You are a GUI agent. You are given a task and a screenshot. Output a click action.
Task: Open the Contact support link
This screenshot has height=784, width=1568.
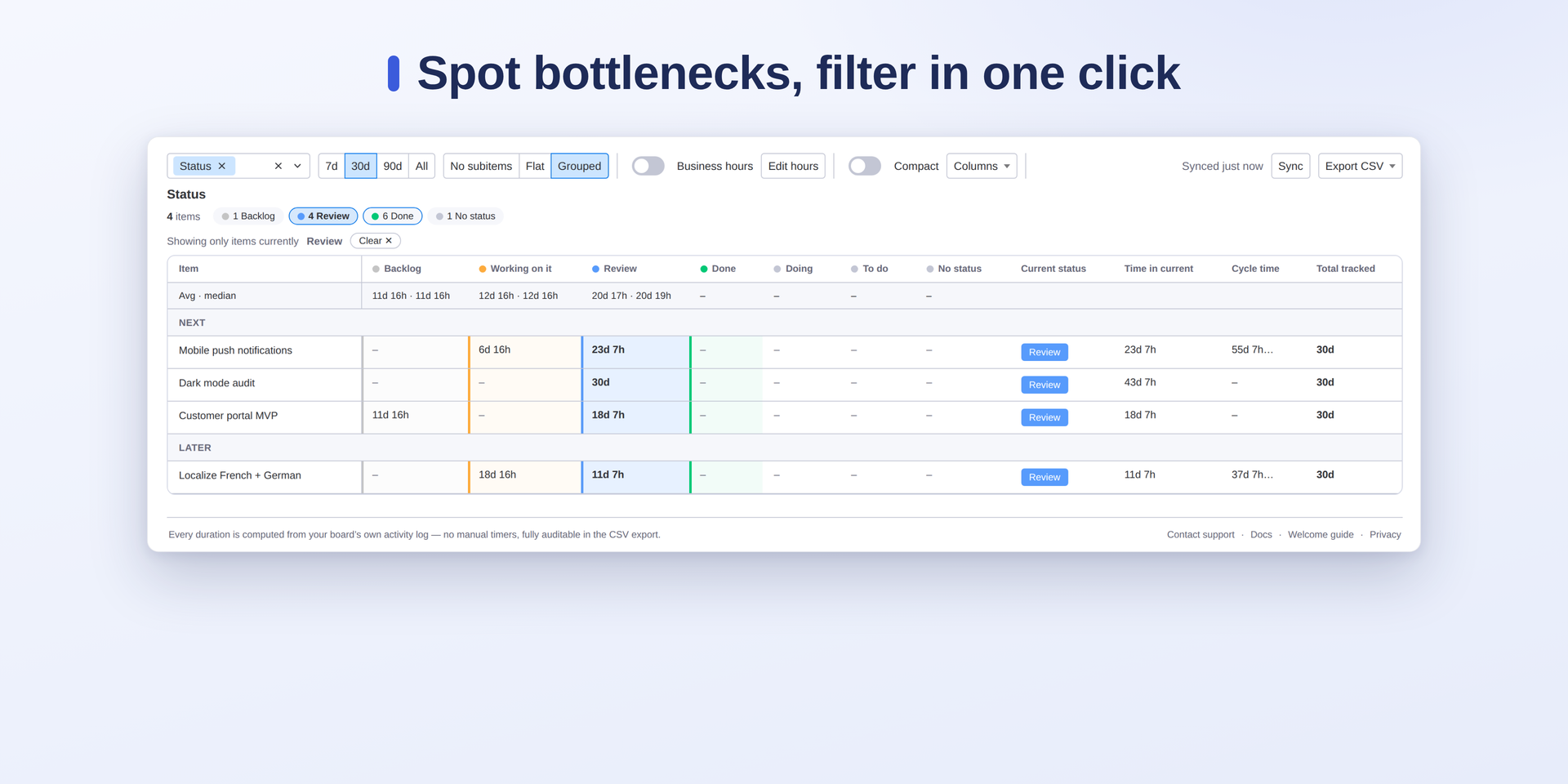pyautogui.click(x=1200, y=535)
